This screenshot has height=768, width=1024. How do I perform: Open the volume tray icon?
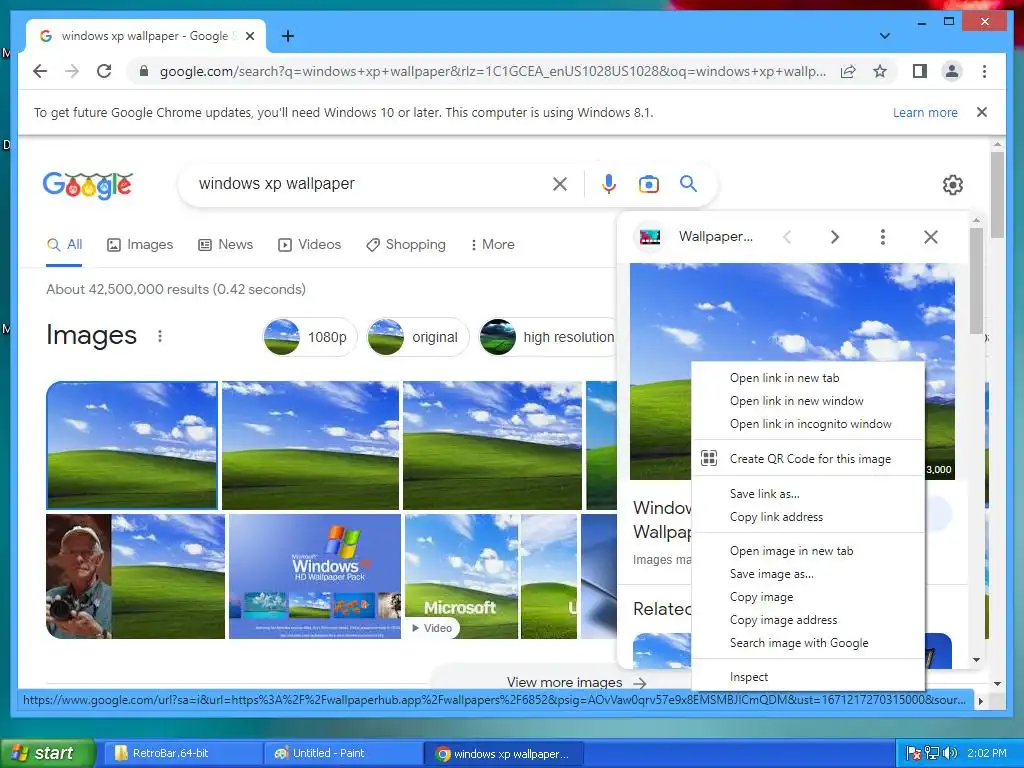coord(950,753)
